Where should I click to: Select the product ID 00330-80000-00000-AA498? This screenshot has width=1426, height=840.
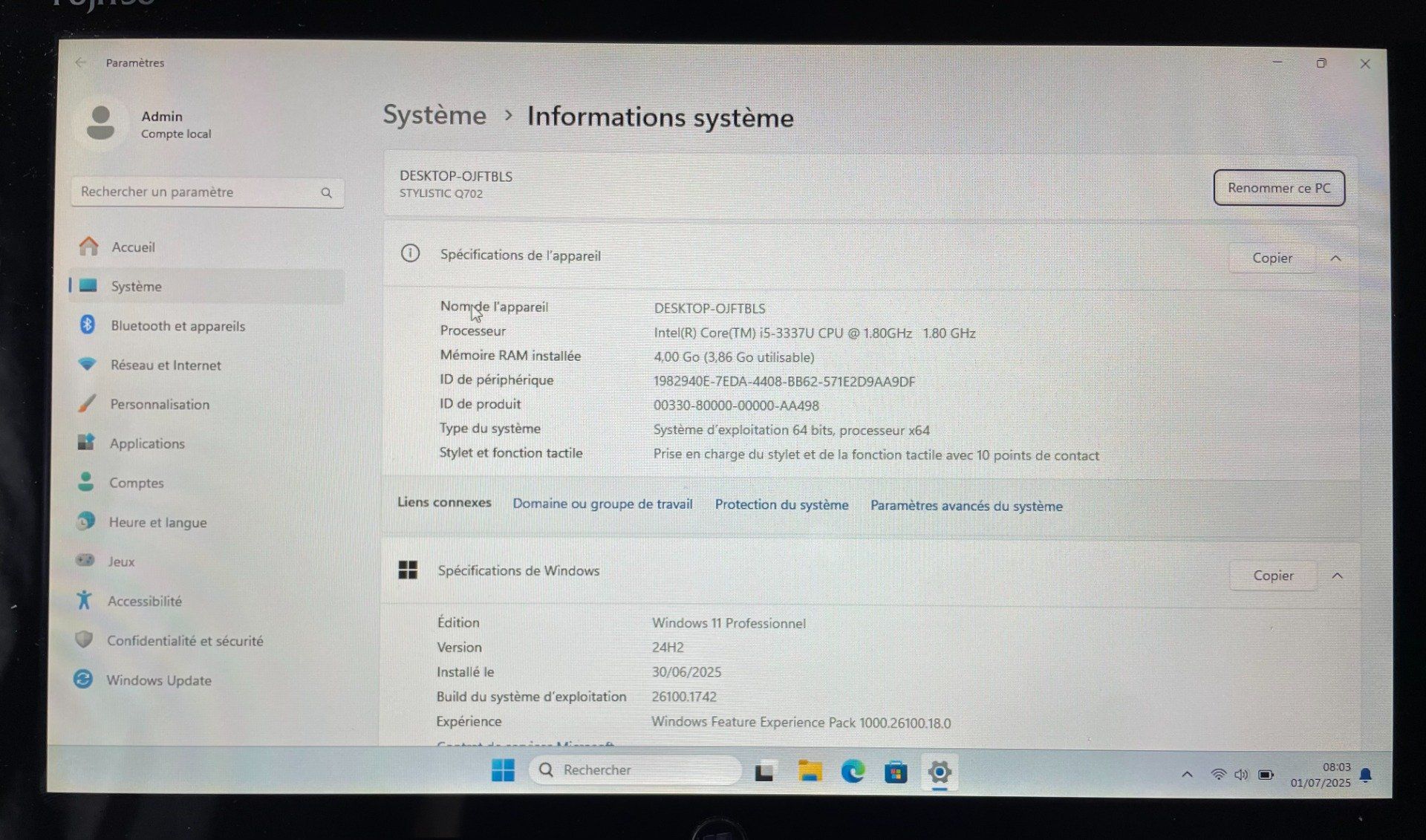pyautogui.click(x=736, y=406)
